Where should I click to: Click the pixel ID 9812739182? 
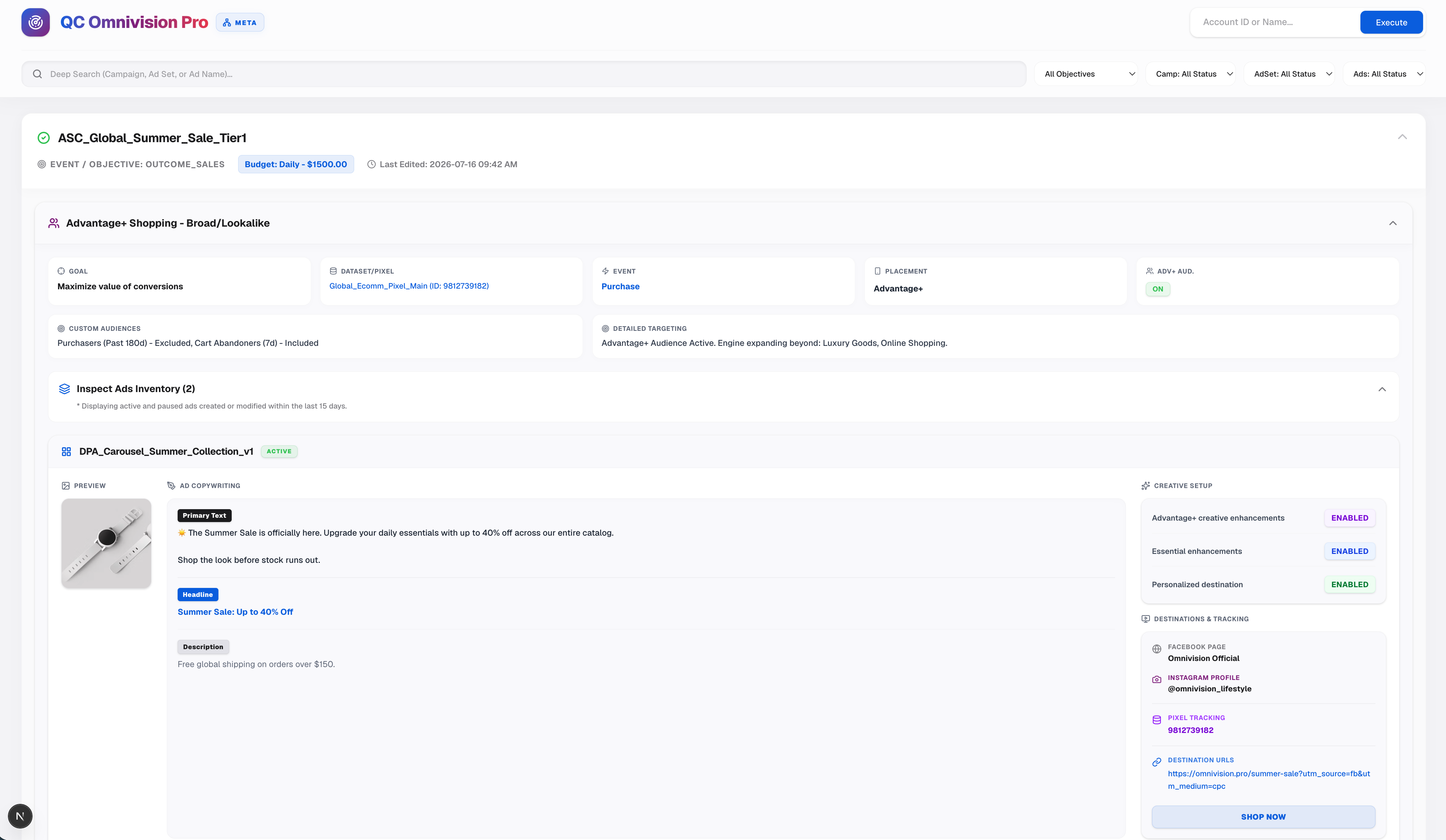pyautogui.click(x=1190, y=730)
